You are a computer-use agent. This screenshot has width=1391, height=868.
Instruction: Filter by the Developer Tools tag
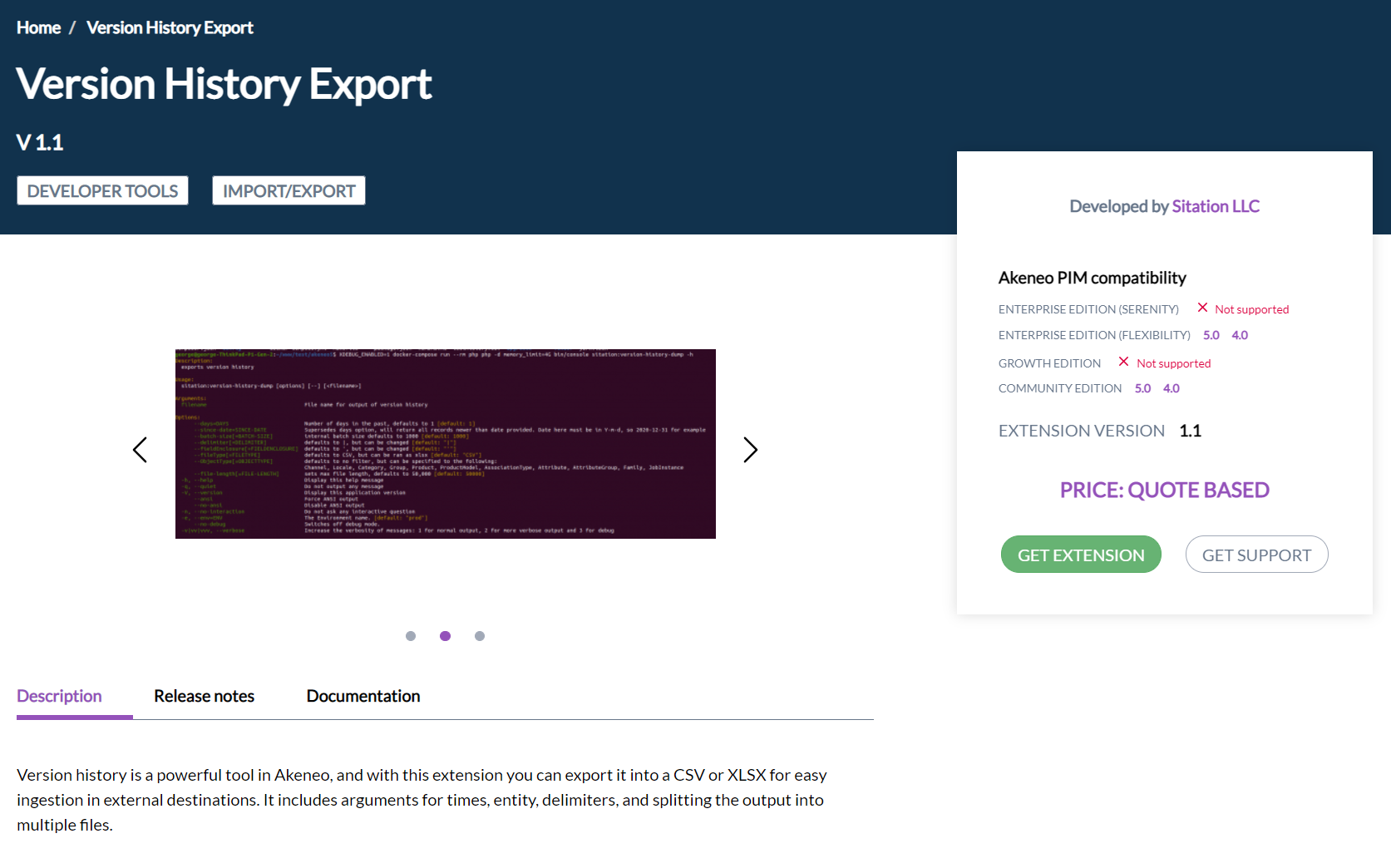click(x=102, y=190)
